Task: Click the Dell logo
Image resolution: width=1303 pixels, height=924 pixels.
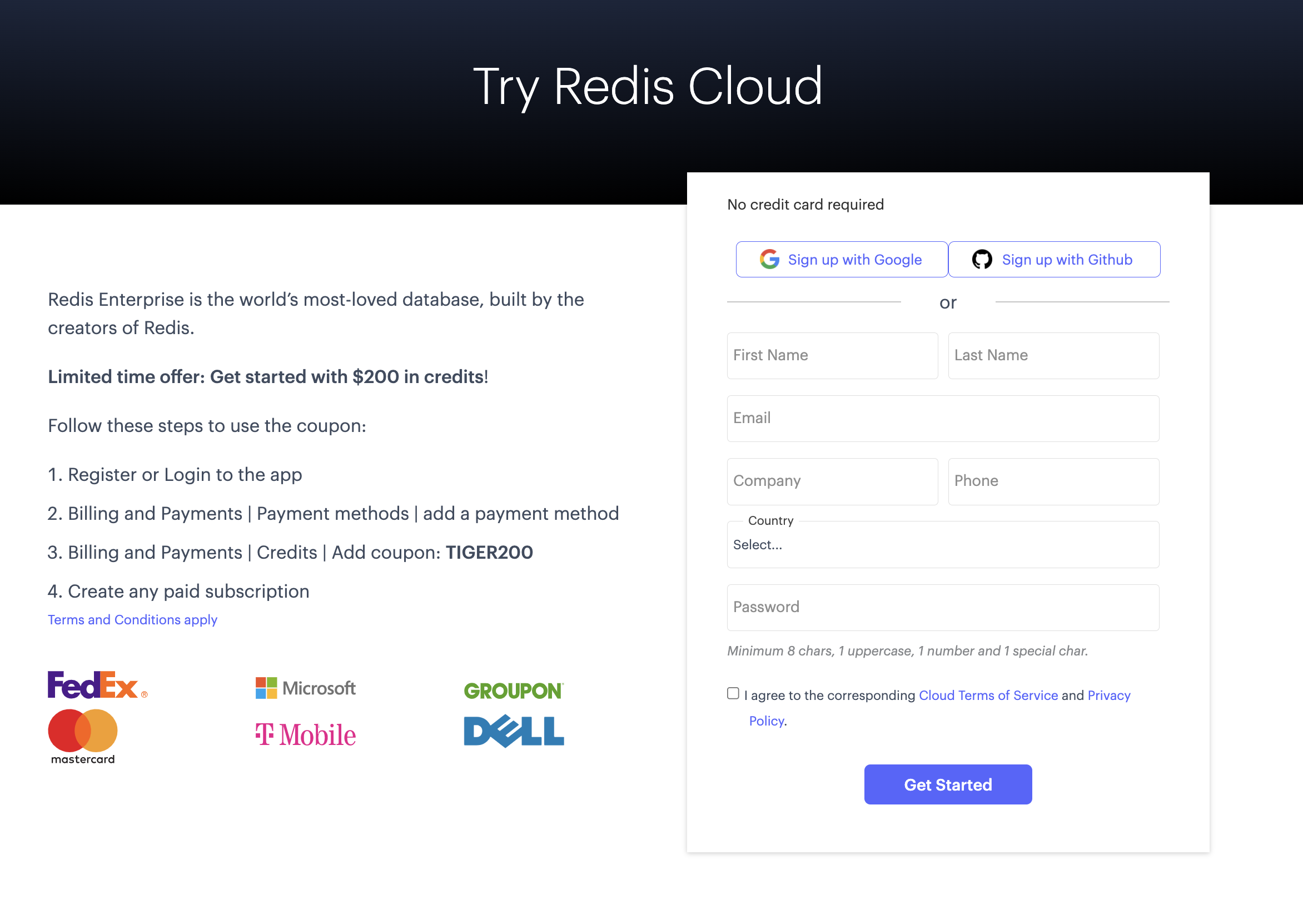Action: tap(514, 732)
